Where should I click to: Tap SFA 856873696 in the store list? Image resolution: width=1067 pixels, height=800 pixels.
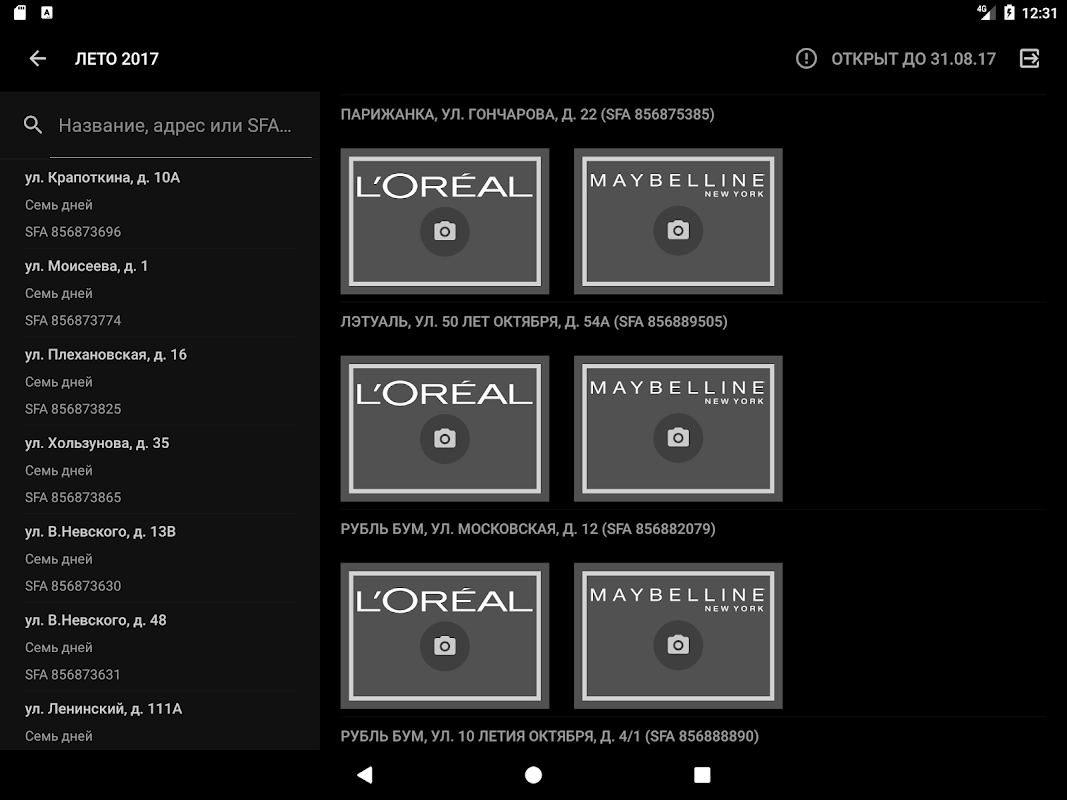(x=73, y=232)
